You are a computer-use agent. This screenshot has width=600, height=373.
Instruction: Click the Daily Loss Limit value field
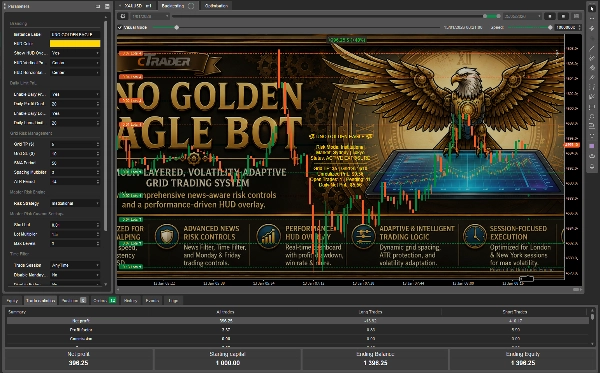coord(75,123)
